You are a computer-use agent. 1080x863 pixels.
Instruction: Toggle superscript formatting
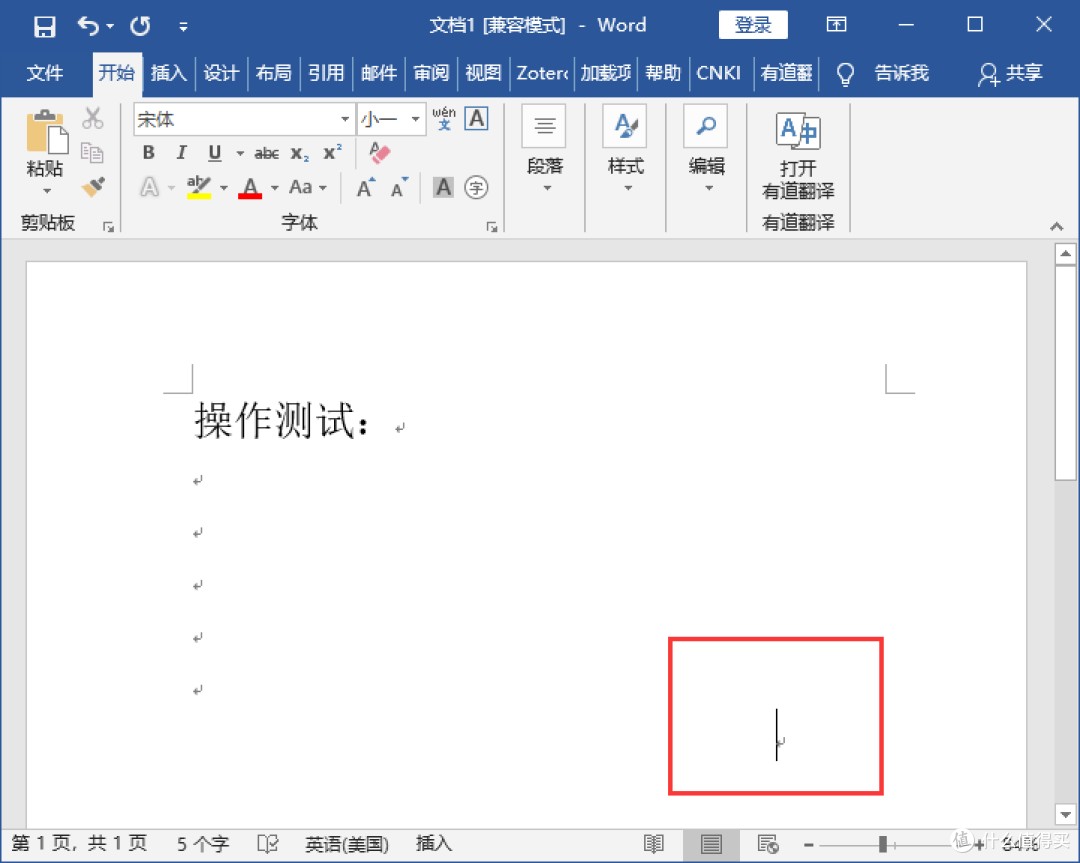pyautogui.click(x=333, y=153)
